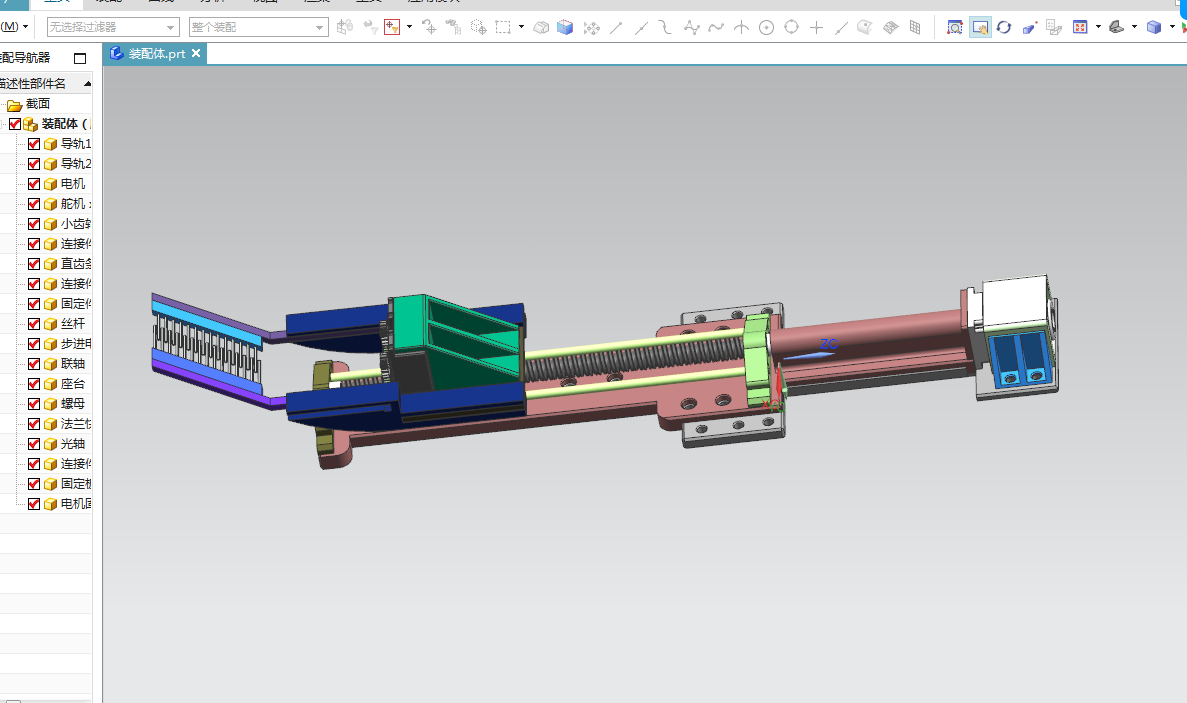The image size is (1187, 703).
Task: Switch to the 装配体.prt document tab
Action: click(156, 54)
